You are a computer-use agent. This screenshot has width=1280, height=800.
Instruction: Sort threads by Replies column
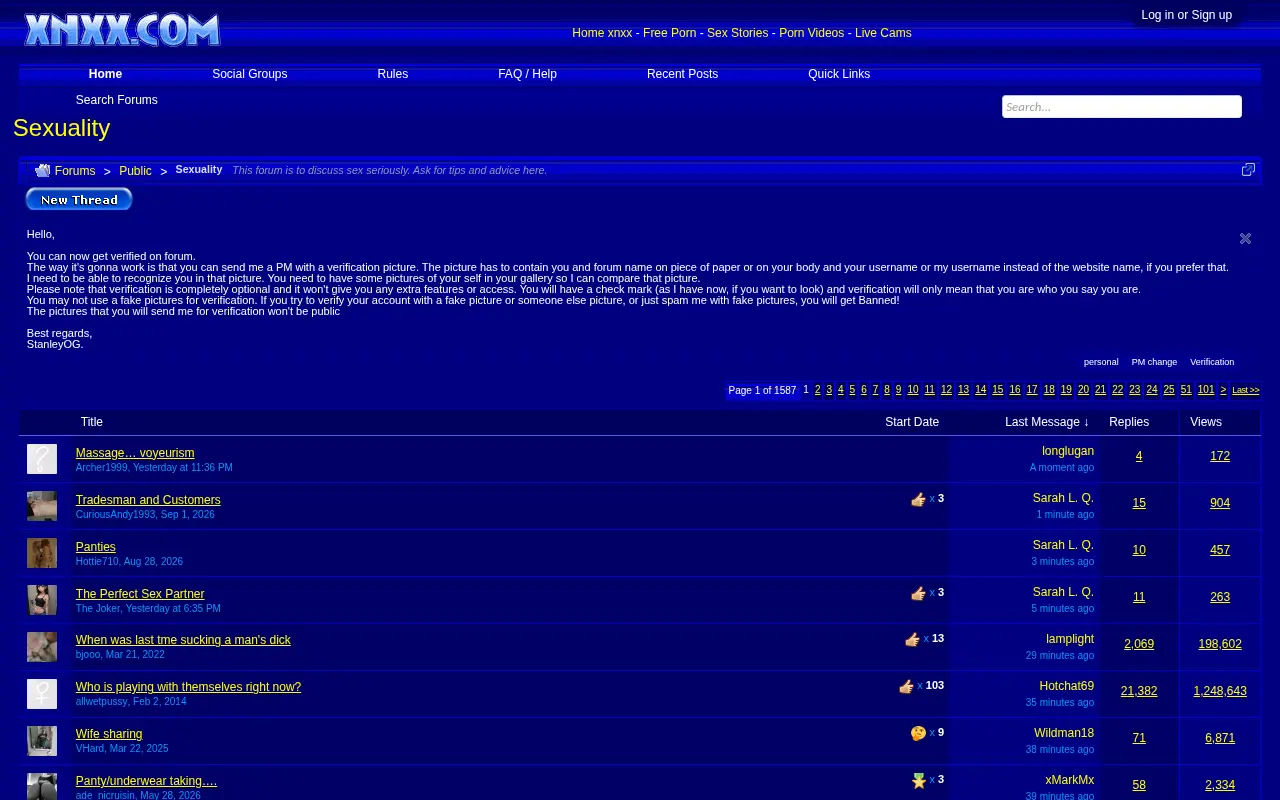tap(1129, 422)
